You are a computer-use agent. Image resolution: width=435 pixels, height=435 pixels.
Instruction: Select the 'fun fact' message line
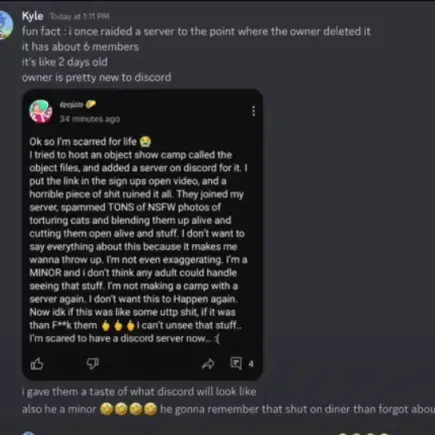pyautogui.click(x=196, y=31)
